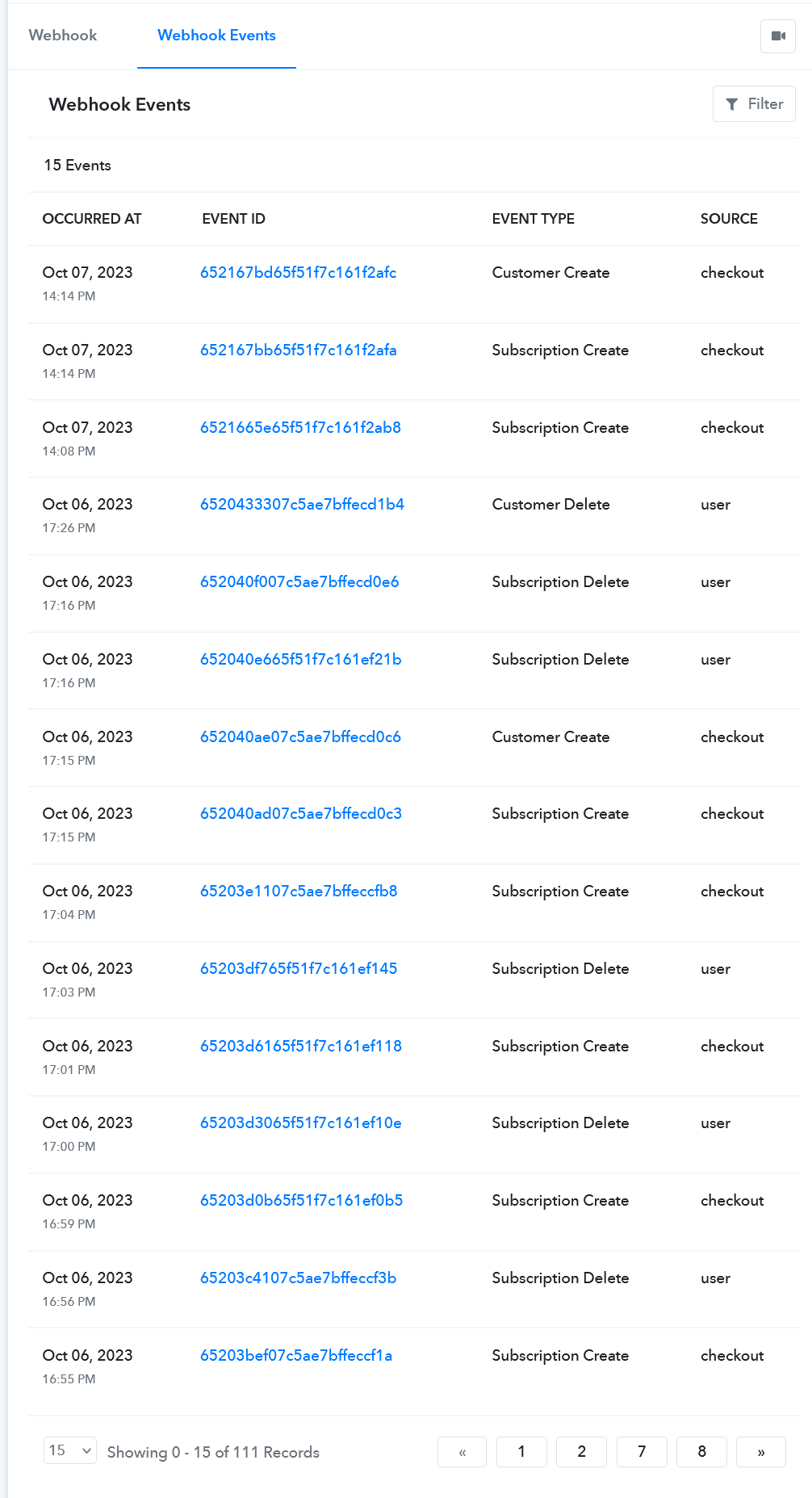The image size is (812, 1498).
Task: Go to page 2 of records
Action: click(x=582, y=1452)
